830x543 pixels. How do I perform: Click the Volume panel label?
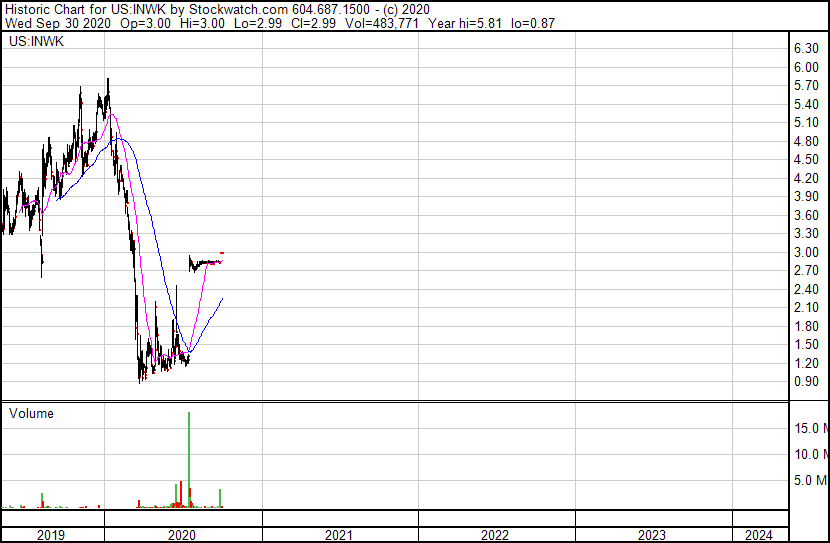(31, 413)
